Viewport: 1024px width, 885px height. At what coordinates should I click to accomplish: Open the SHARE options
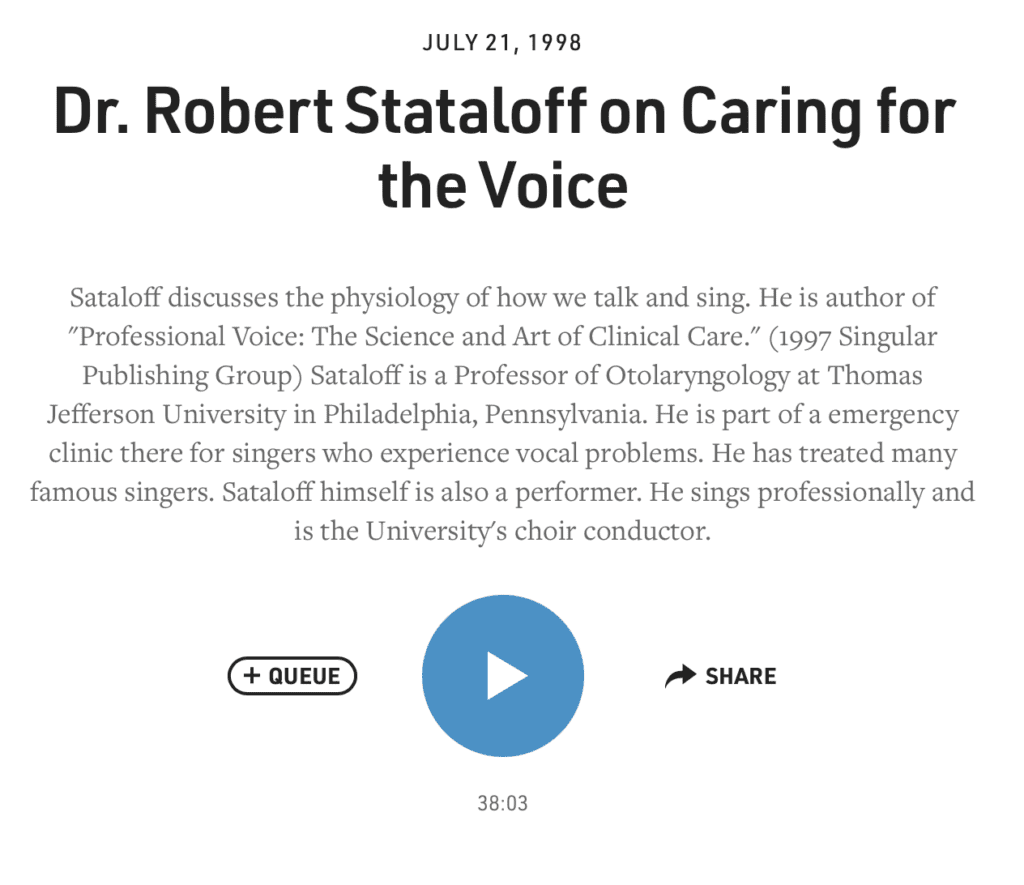[x=720, y=676]
